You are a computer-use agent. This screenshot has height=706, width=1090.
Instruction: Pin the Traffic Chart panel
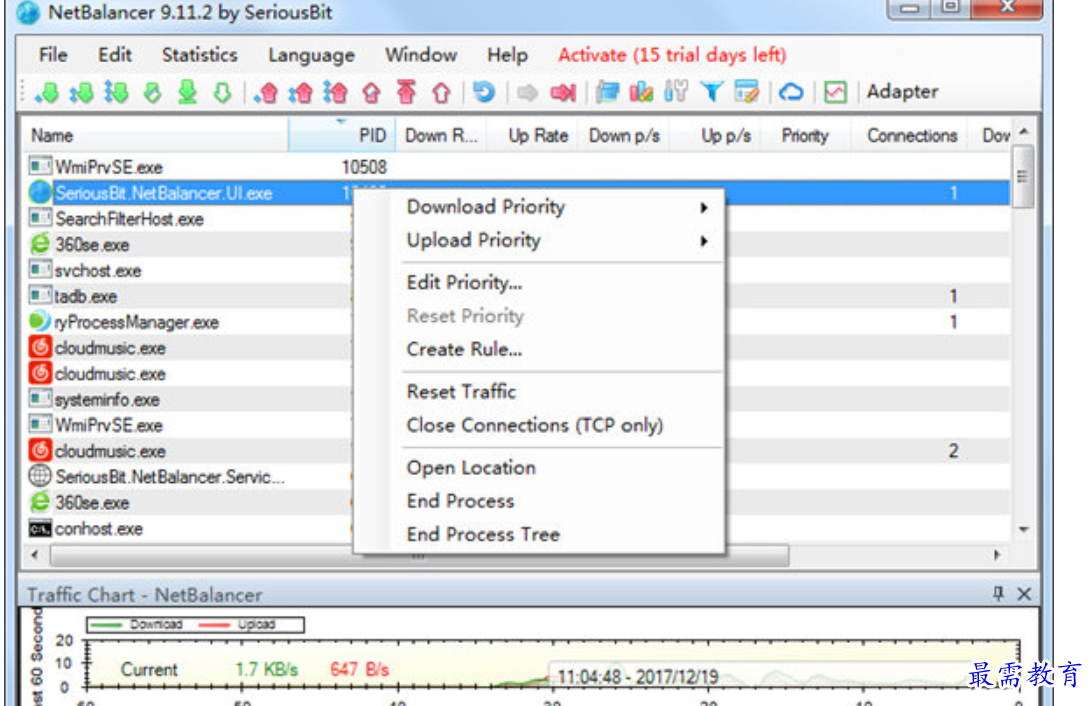(998, 594)
